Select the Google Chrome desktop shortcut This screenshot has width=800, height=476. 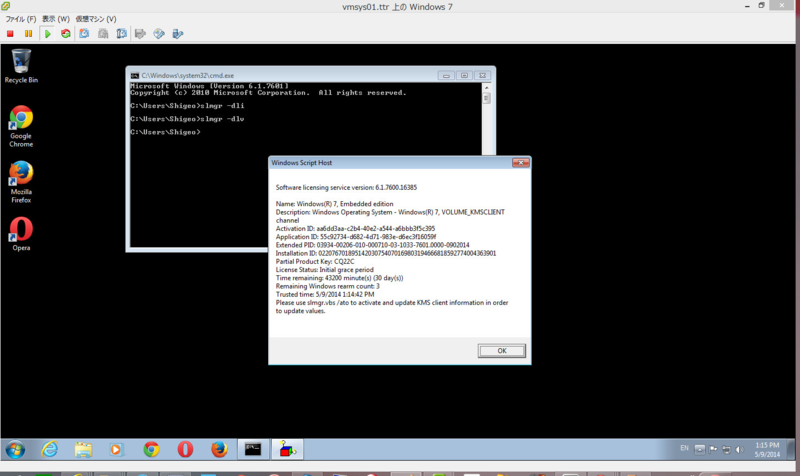click(21, 127)
